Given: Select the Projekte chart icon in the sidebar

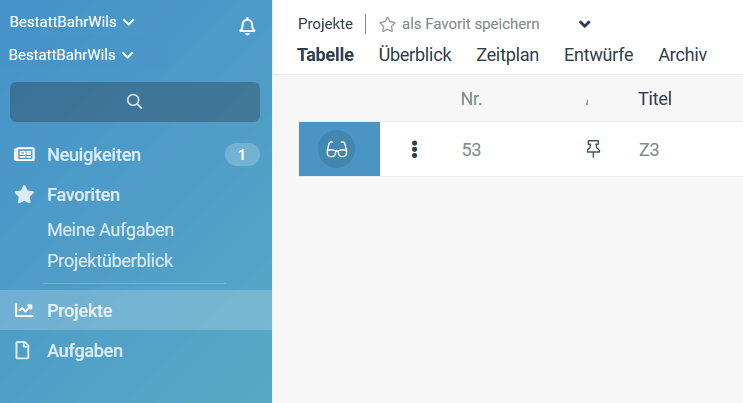Looking at the screenshot, I should (24, 311).
